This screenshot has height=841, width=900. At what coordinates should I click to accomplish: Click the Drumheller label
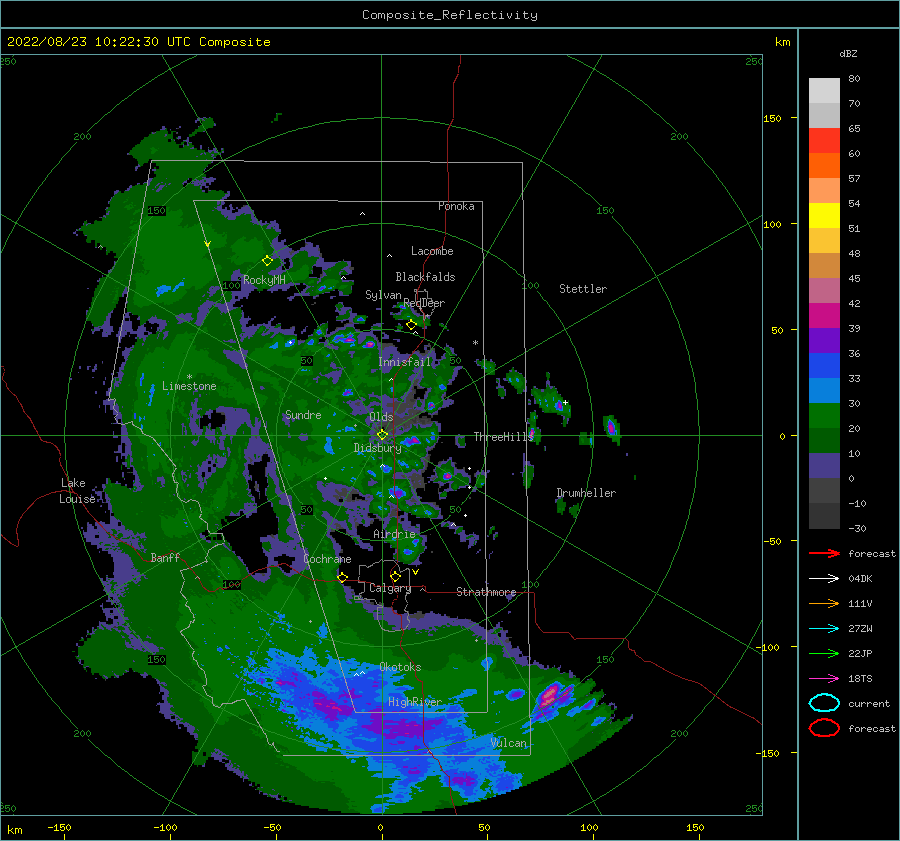point(586,493)
